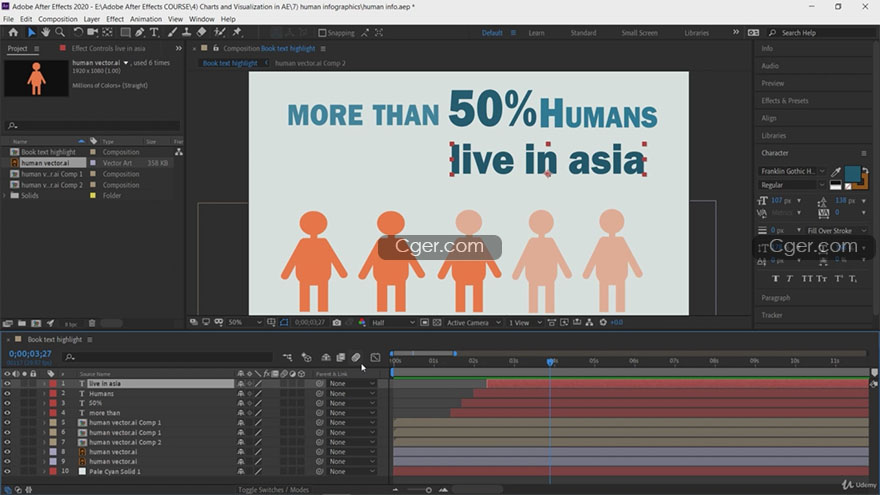Open the Layer menu

tap(91, 19)
